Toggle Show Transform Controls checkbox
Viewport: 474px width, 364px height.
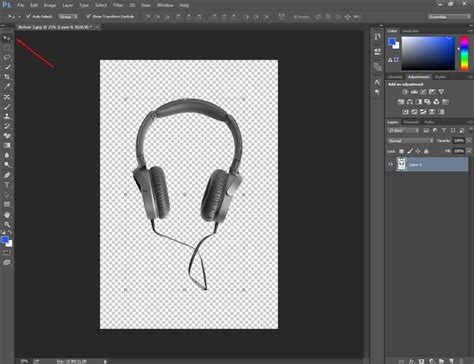pos(88,16)
